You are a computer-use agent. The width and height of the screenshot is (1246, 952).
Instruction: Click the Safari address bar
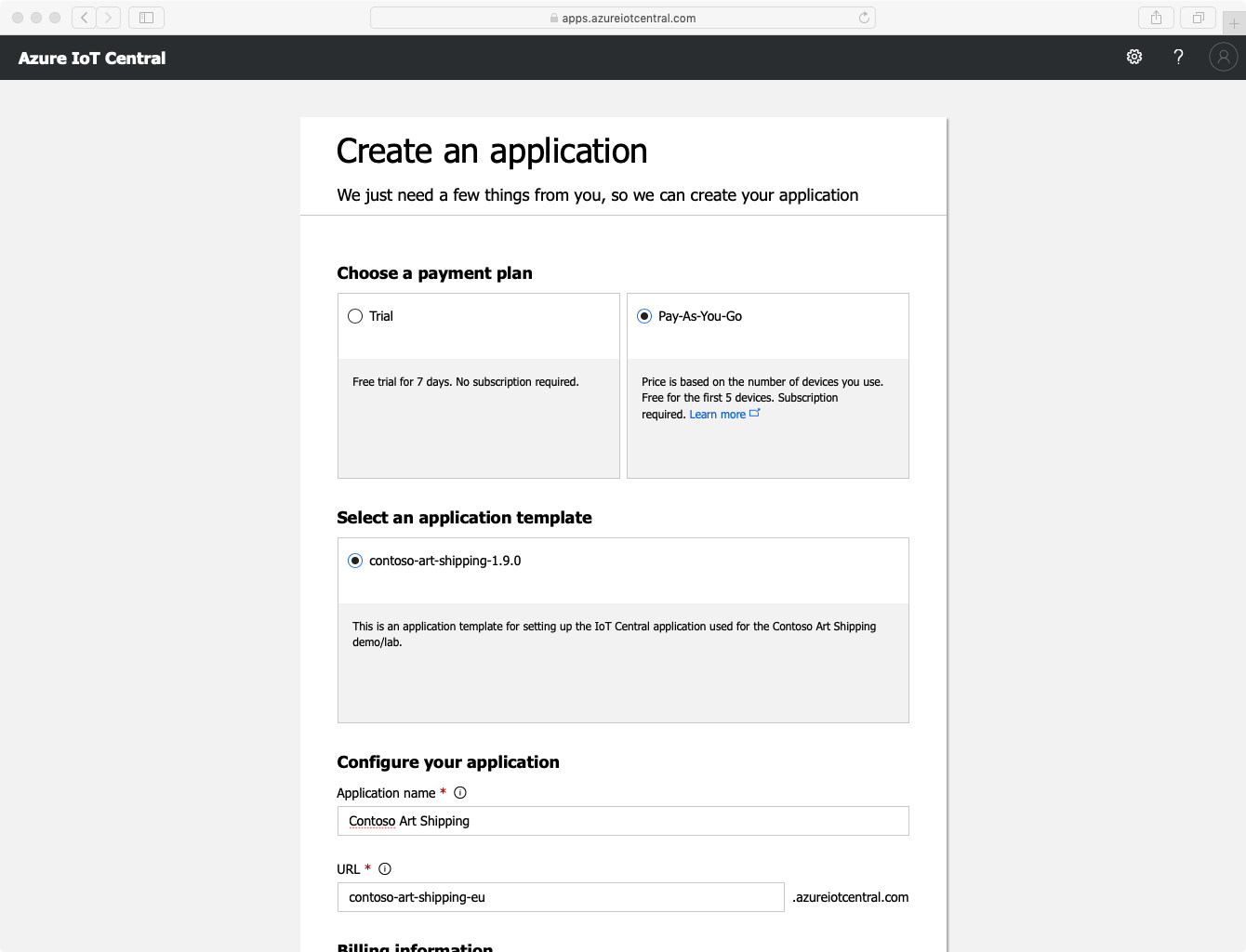pyautogui.click(x=623, y=18)
